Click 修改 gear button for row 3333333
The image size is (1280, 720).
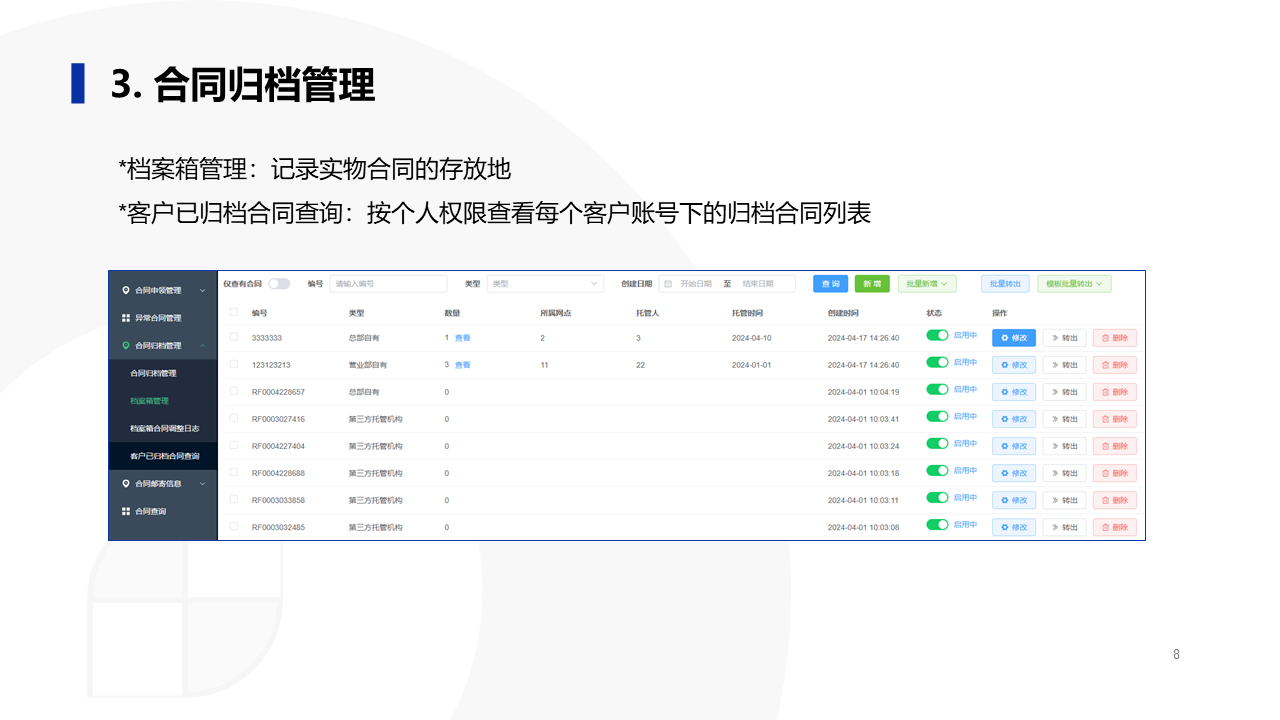click(1014, 338)
